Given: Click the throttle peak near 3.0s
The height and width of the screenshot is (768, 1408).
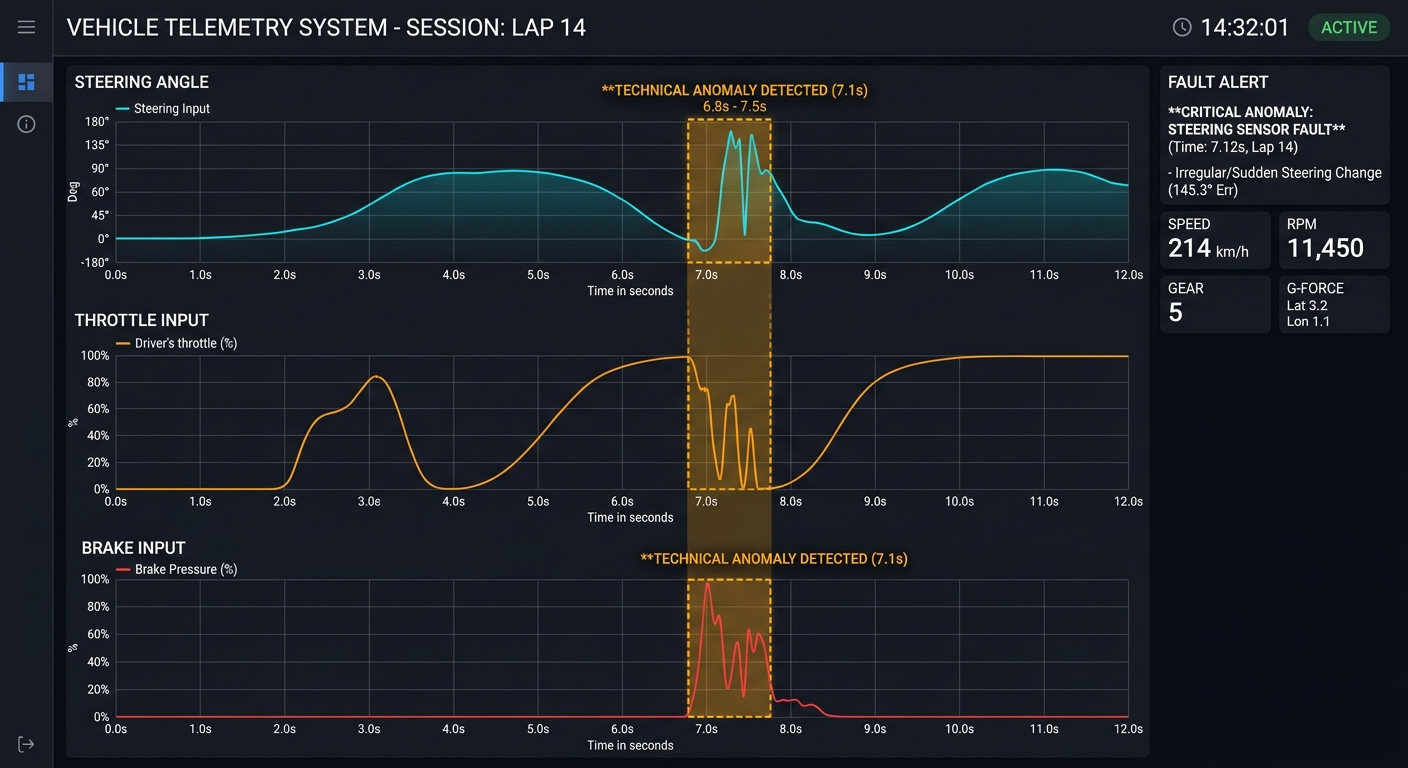Looking at the screenshot, I should [x=375, y=377].
